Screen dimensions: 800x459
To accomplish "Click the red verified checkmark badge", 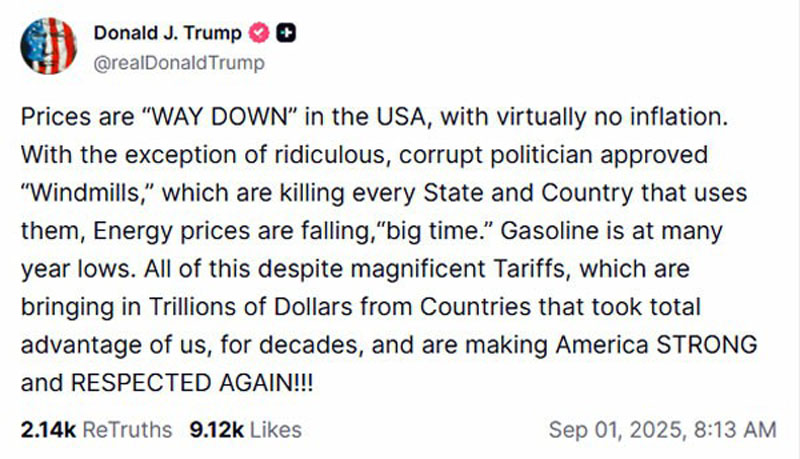I will tap(259, 33).
